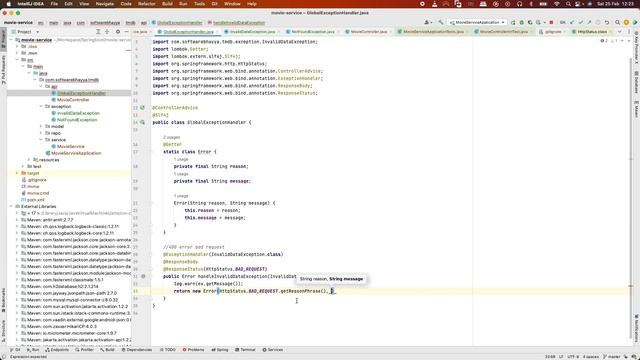
Task: Click Project panel settings gear icon
Action: (x=118, y=32)
